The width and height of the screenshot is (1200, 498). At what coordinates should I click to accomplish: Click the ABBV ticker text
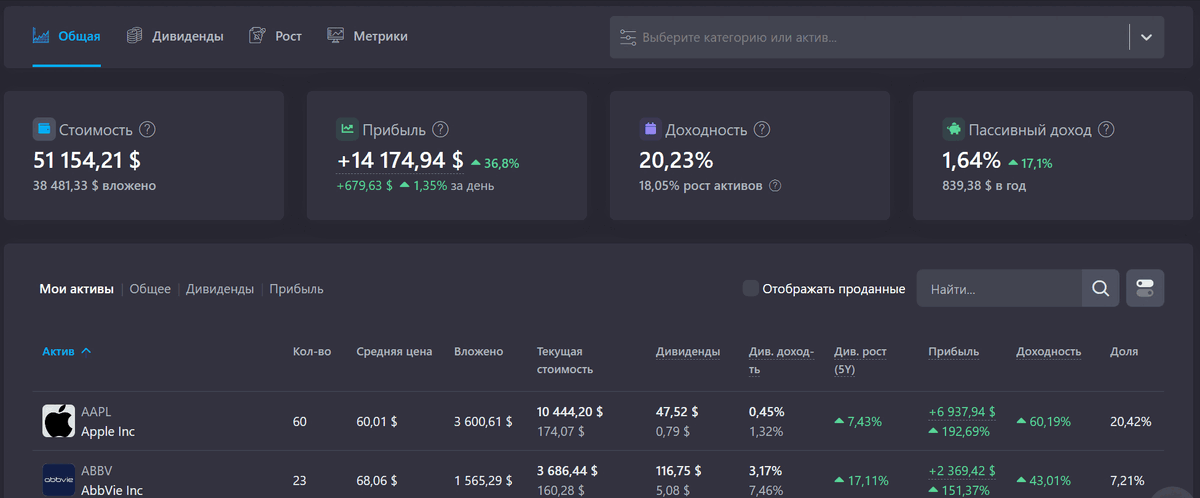point(97,471)
